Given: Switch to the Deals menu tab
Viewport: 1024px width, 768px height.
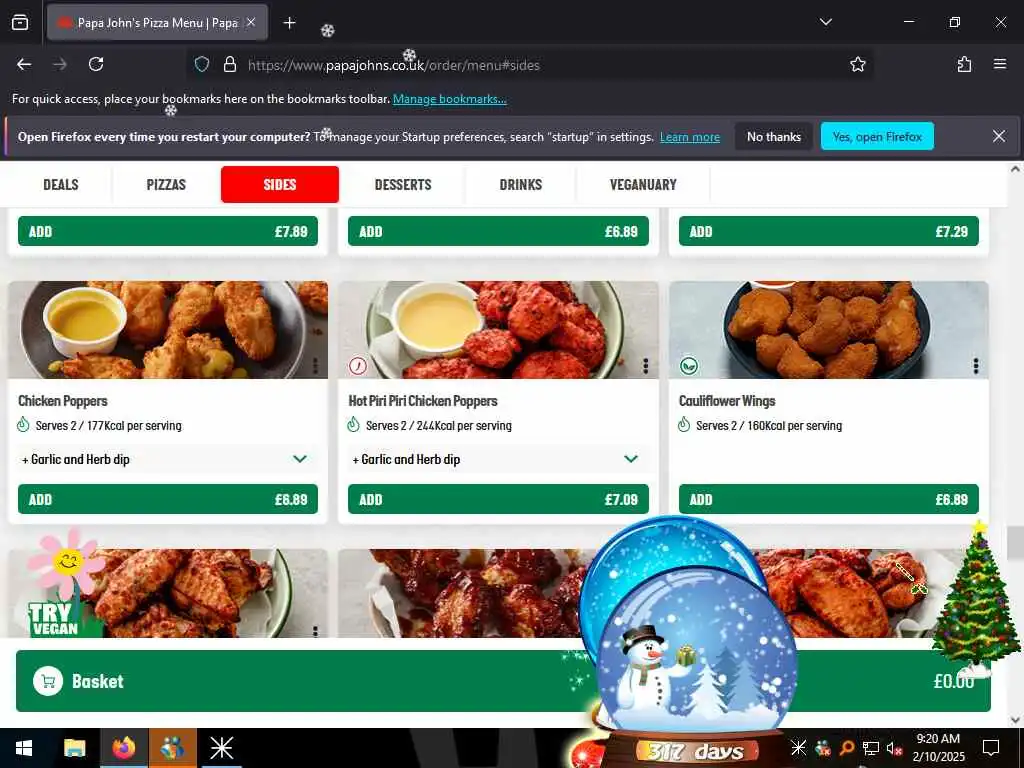Looking at the screenshot, I should click(61, 184).
